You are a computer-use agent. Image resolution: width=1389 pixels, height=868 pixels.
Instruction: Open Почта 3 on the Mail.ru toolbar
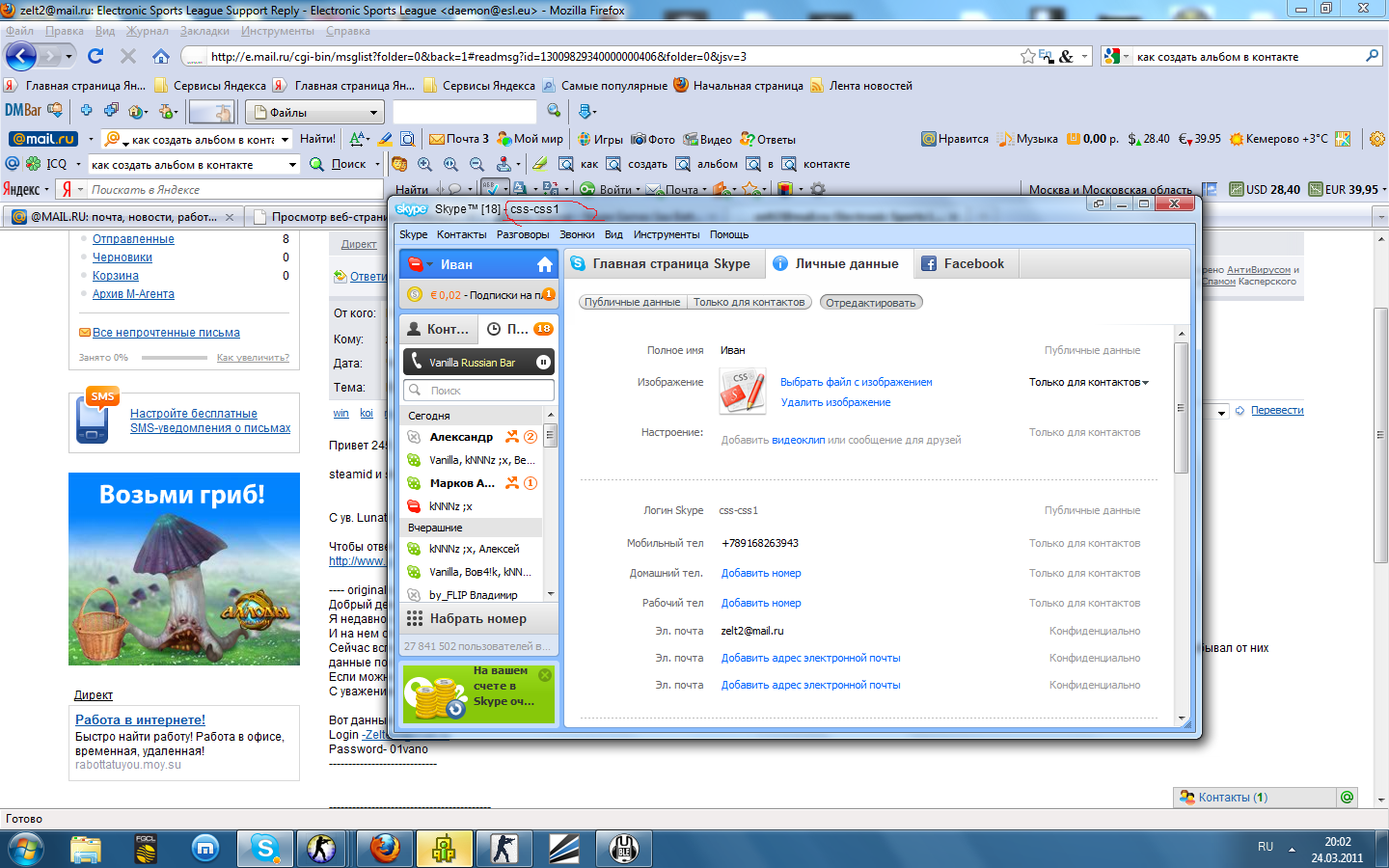point(459,139)
